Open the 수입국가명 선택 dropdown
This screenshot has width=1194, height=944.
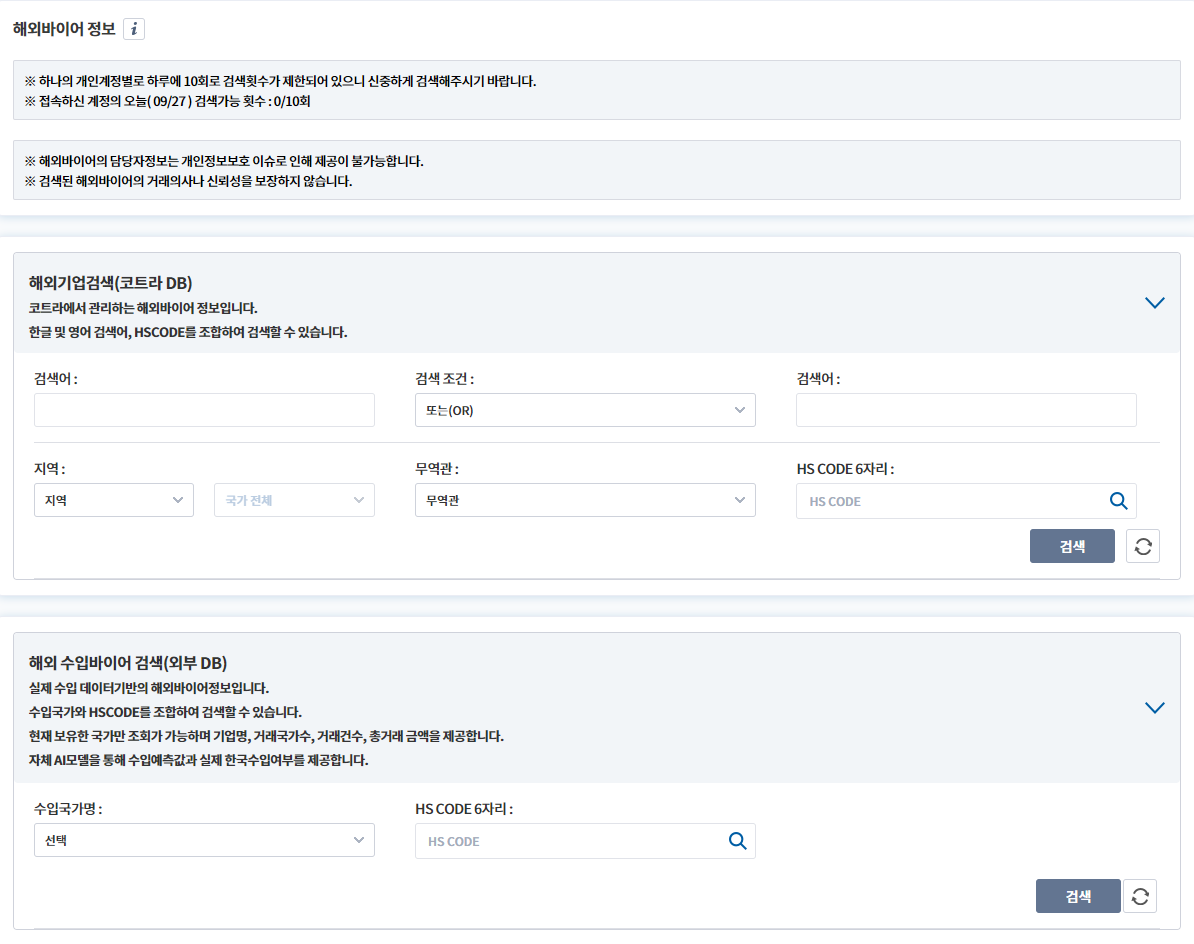tap(204, 840)
